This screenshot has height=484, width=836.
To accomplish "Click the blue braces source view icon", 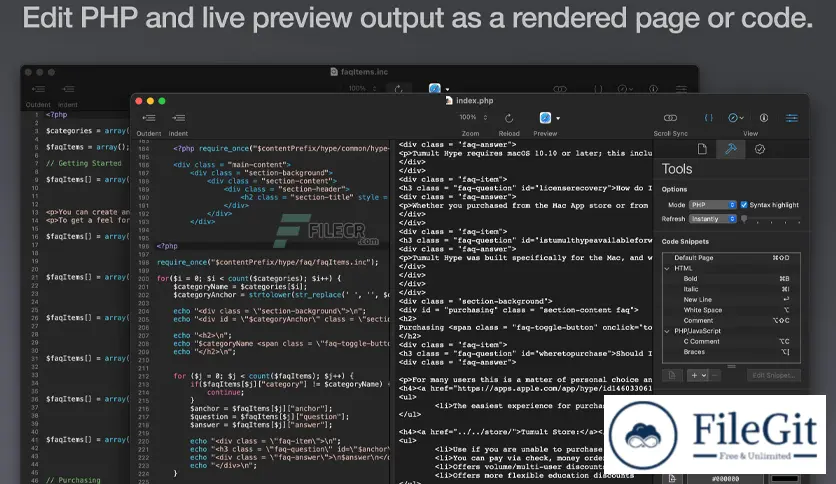I will [x=709, y=118].
